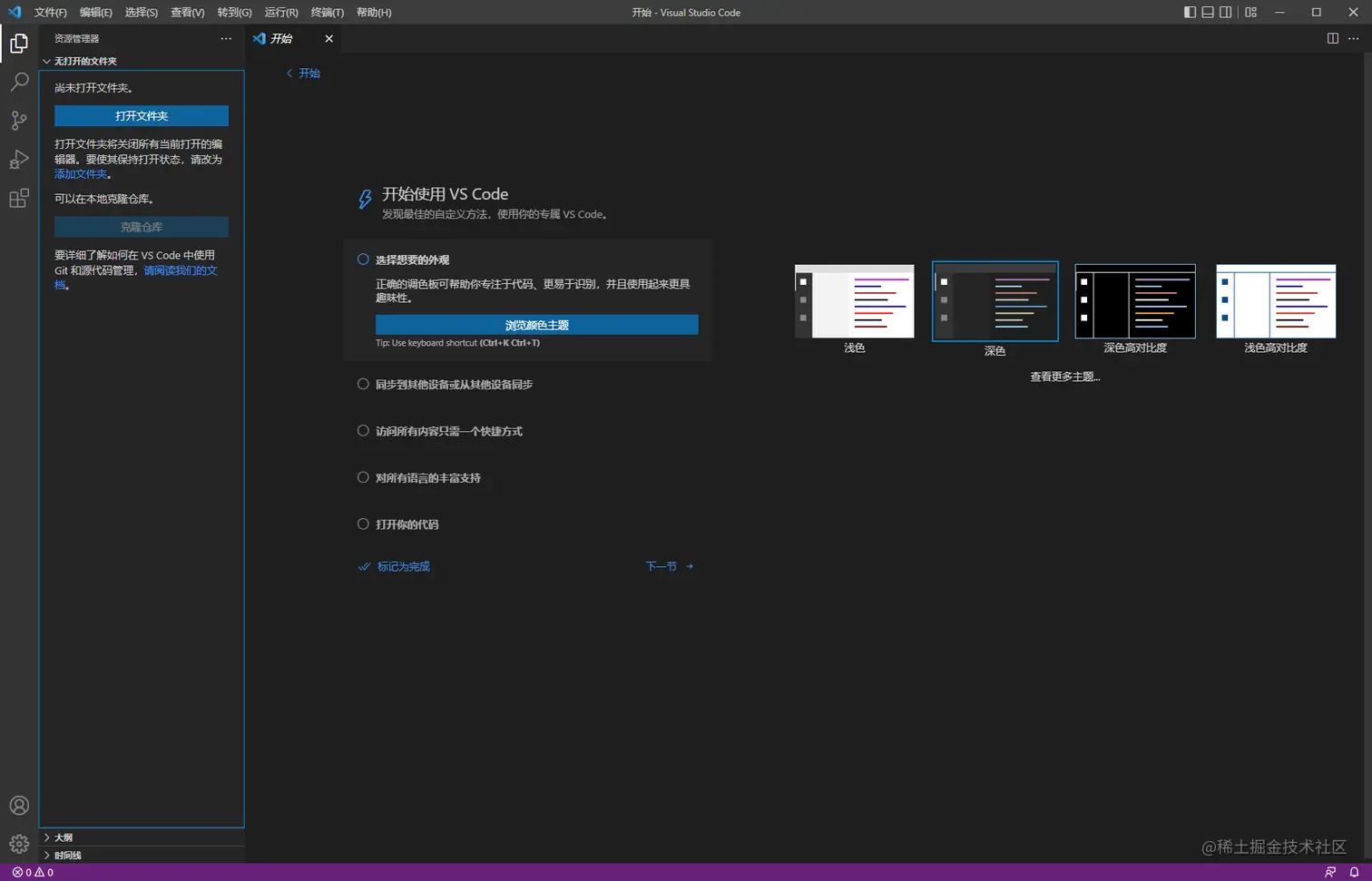Click the 同步到其他设备或从其他设备同步 step title
The width and height of the screenshot is (1372, 881).
pyautogui.click(x=454, y=385)
